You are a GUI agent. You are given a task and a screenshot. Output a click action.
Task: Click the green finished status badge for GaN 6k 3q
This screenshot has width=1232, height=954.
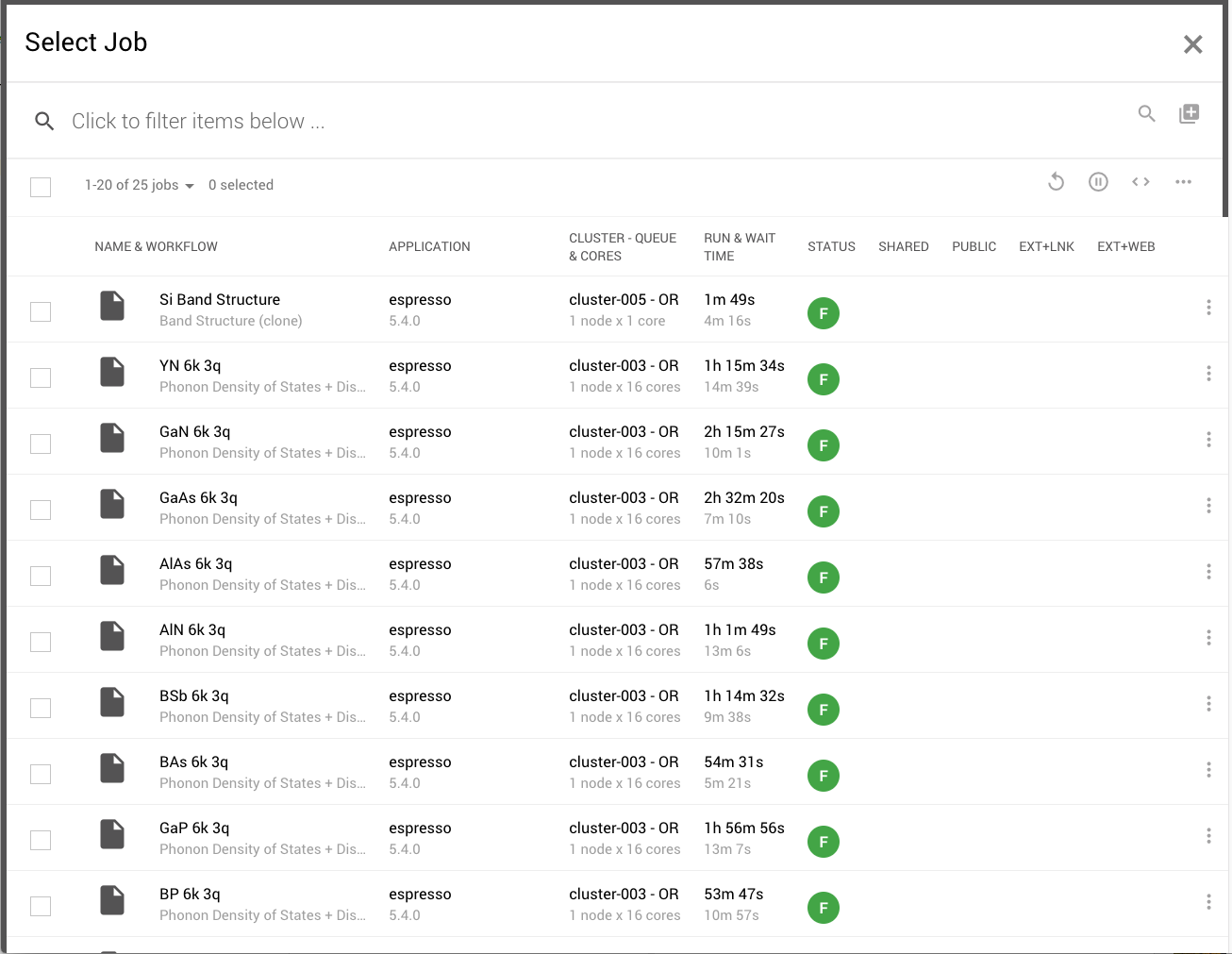(x=823, y=445)
